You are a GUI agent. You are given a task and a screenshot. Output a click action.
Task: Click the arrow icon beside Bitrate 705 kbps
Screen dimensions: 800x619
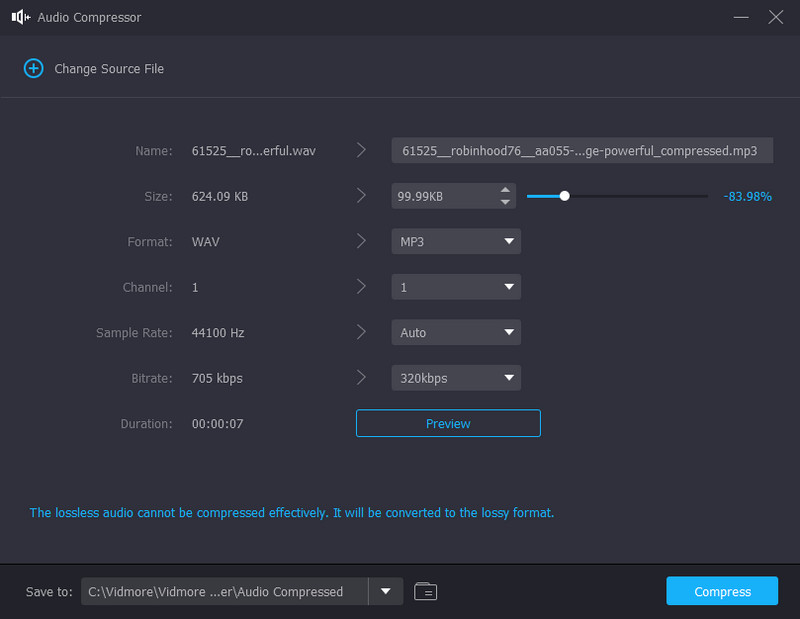pyautogui.click(x=361, y=378)
